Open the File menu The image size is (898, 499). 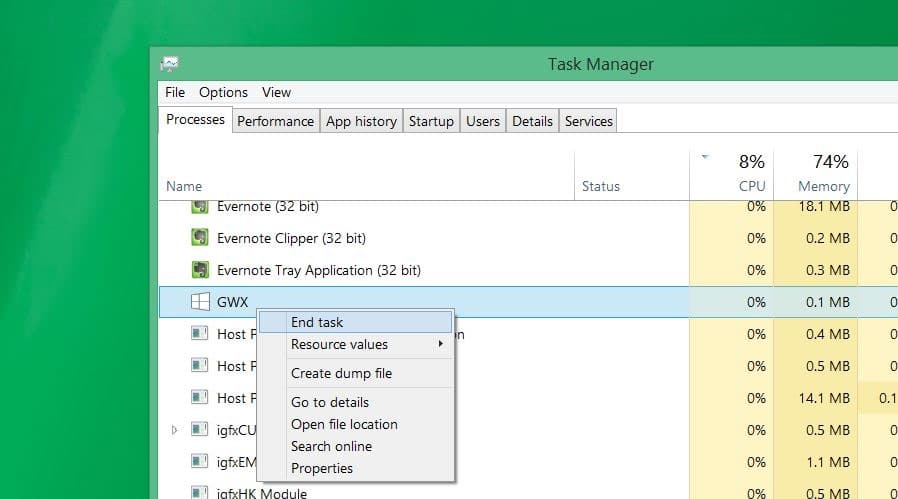(x=175, y=92)
